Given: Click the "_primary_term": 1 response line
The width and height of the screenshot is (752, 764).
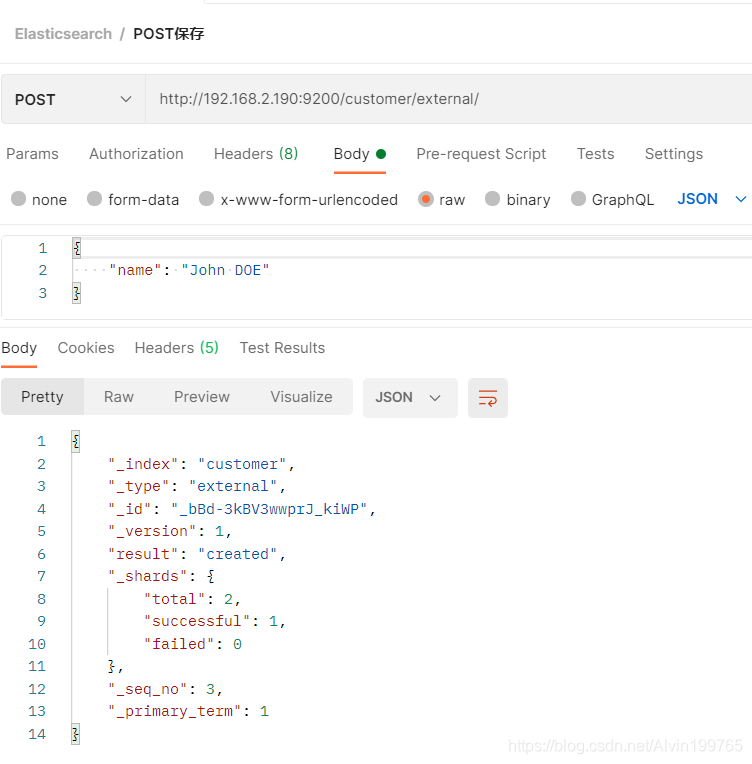Looking at the screenshot, I should coord(188,711).
